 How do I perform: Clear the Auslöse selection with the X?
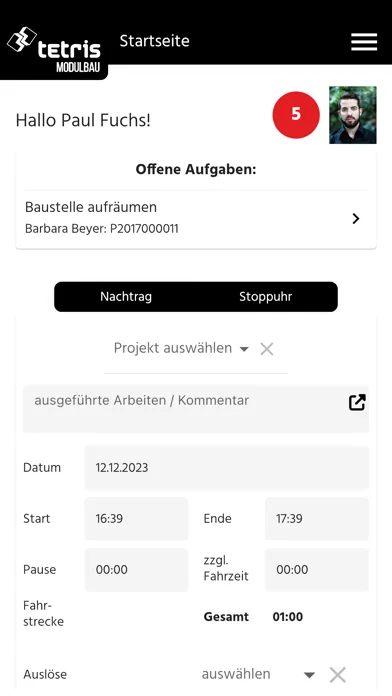pos(337,675)
